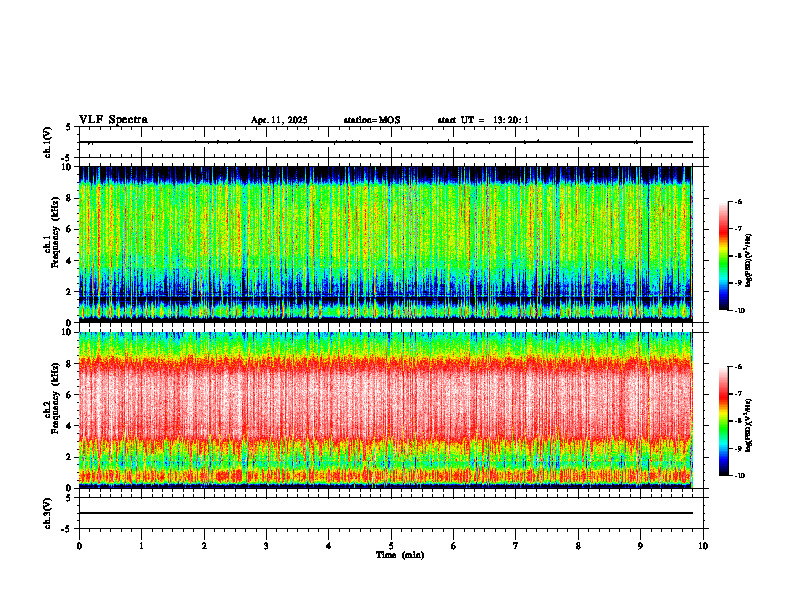Click the 'ch.3(V)' axis label
Screen dimensions: 792x612
point(47,514)
